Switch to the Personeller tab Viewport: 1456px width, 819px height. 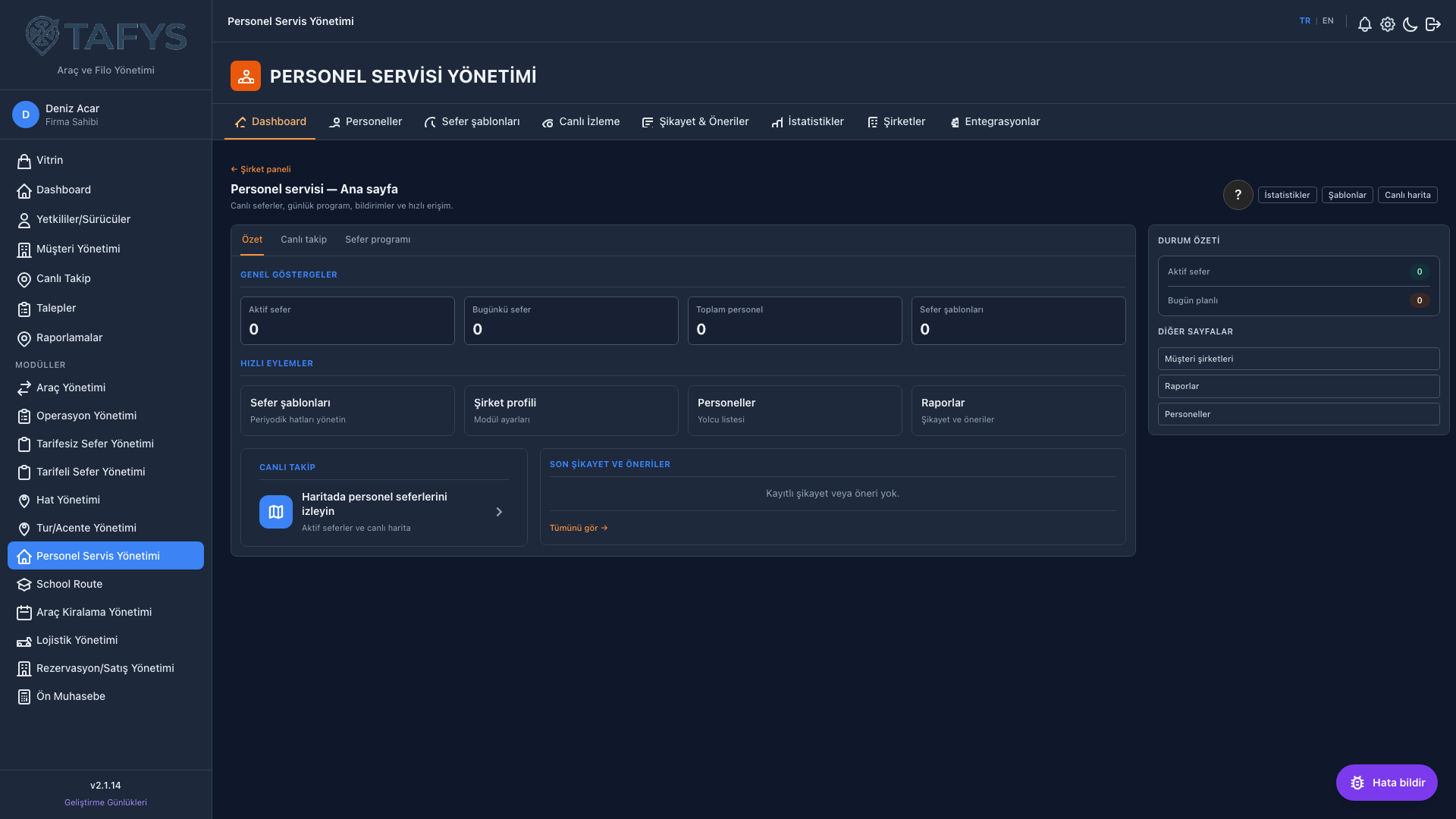[x=366, y=121]
